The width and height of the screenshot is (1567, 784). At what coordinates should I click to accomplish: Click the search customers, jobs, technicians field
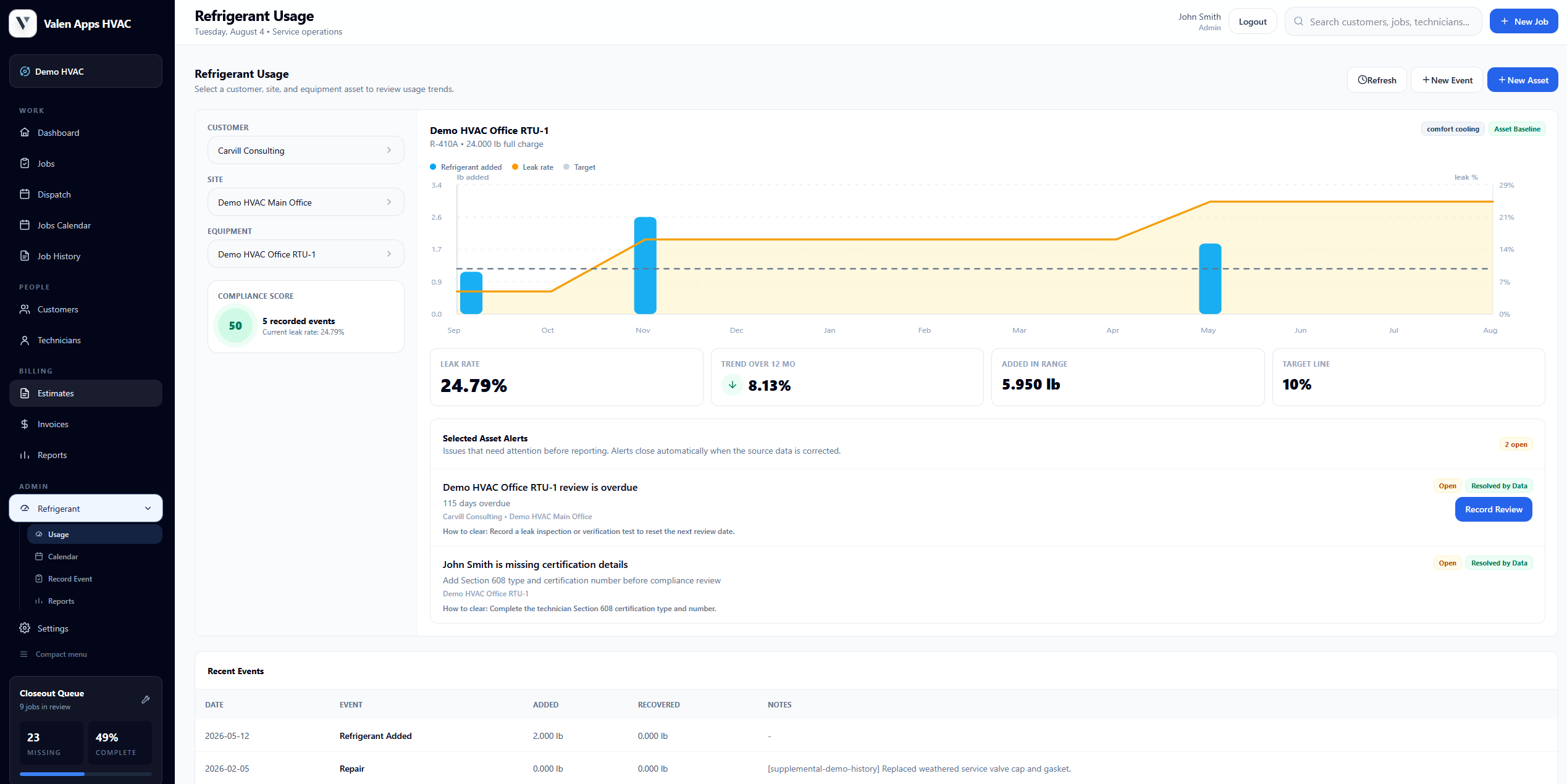[1384, 21]
